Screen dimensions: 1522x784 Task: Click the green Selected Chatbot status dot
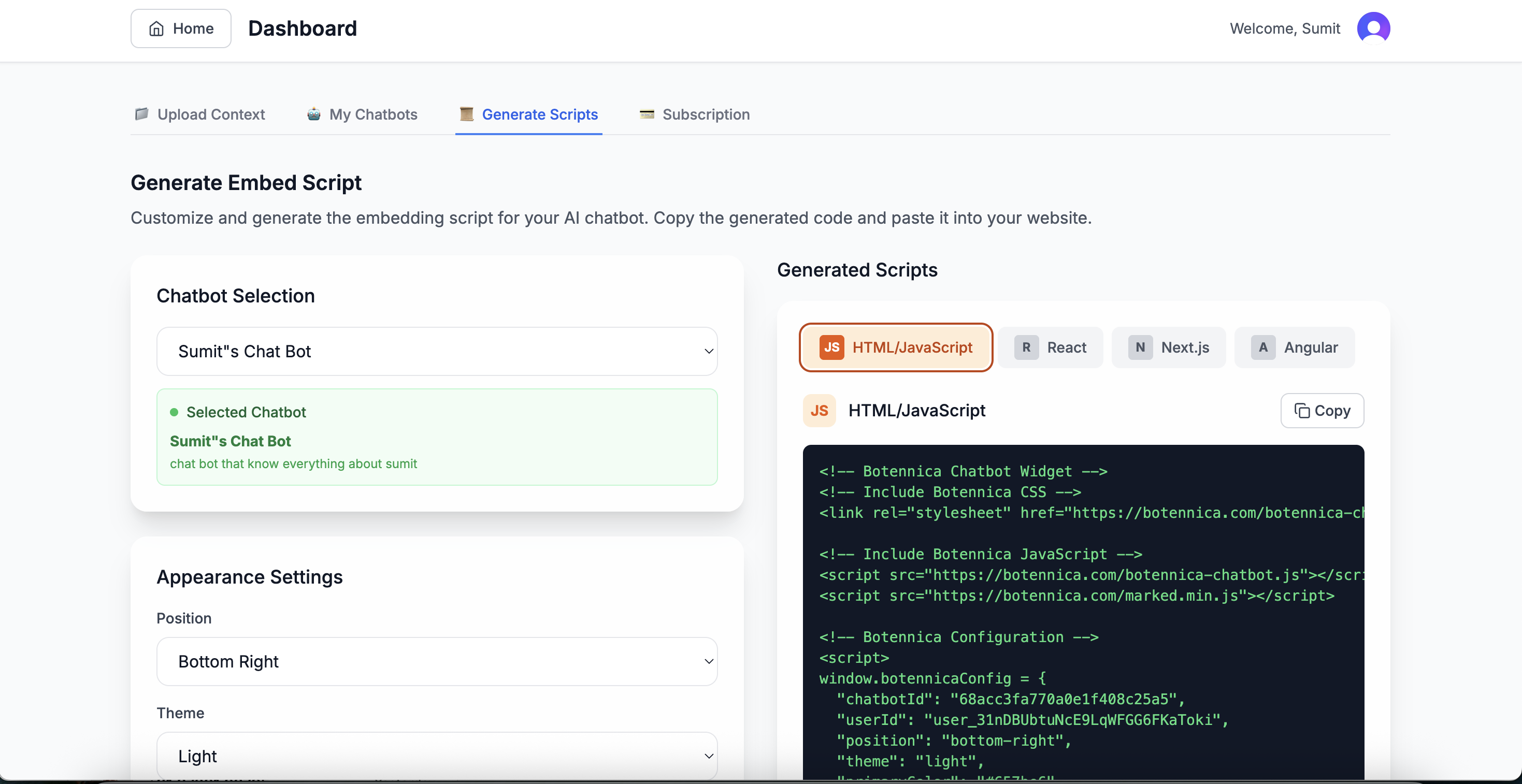pos(174,412)
